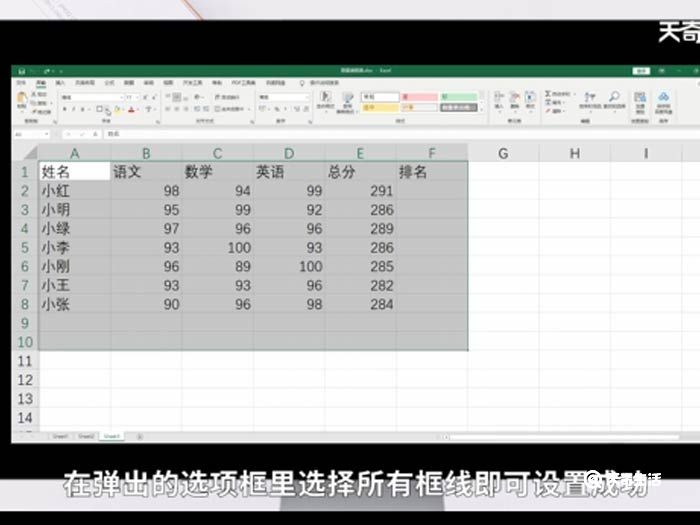Viewport: 700px width, 525px height.
Task: Click the Paste clipboard icon
Action: (x=21, y=99)
